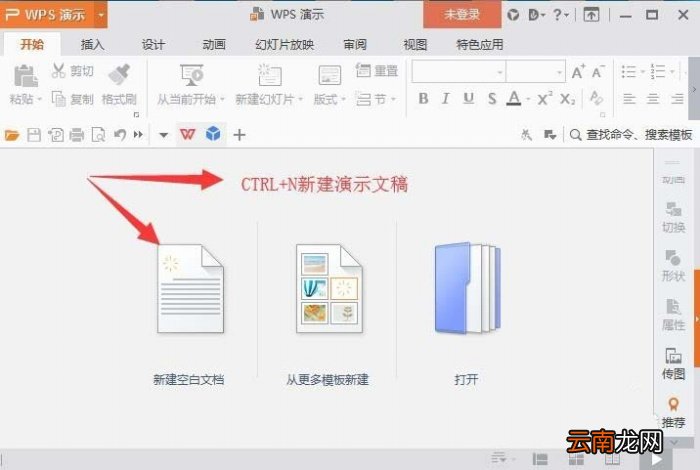The height and width of the screenshot is (470, 700).
Task: Switch to the Start (开始) ribbon tab
Action: coord(32,45)
